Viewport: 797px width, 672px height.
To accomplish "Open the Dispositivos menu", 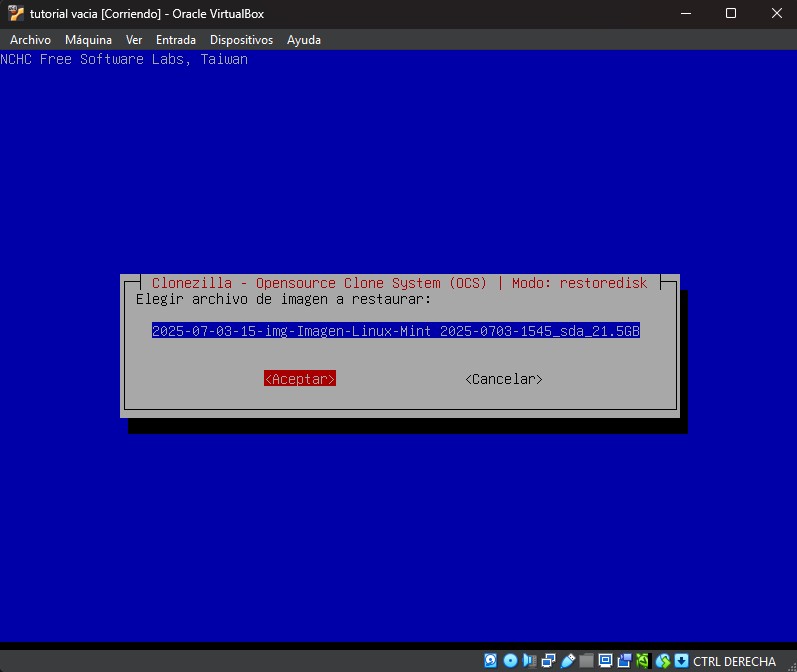I will (241, 40).
